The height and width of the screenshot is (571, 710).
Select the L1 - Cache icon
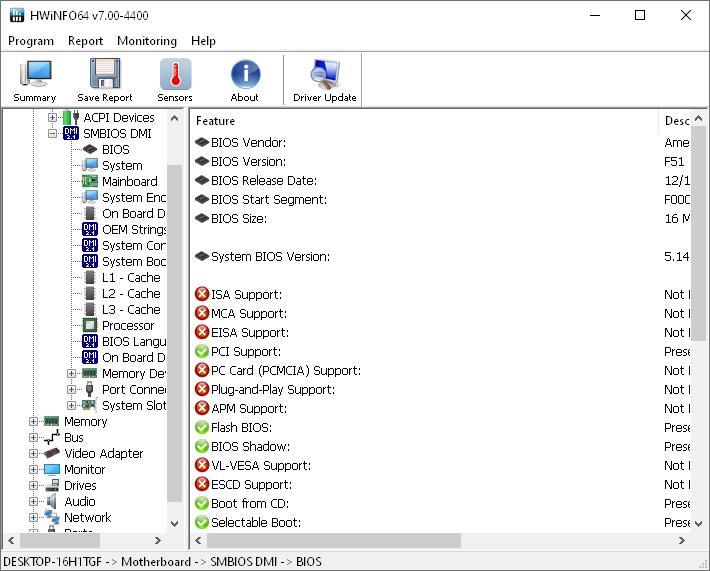tap(90, 277)
